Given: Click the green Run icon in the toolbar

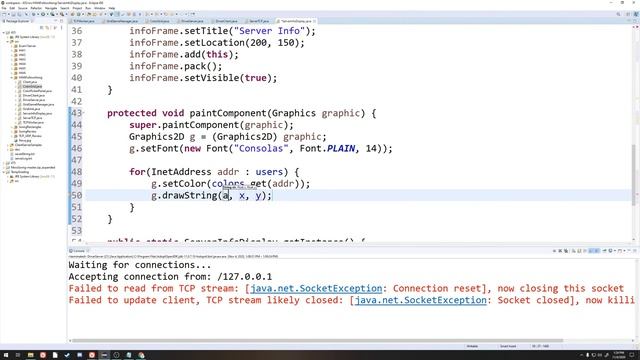Looking at the screenshot, I should point(43,14).
